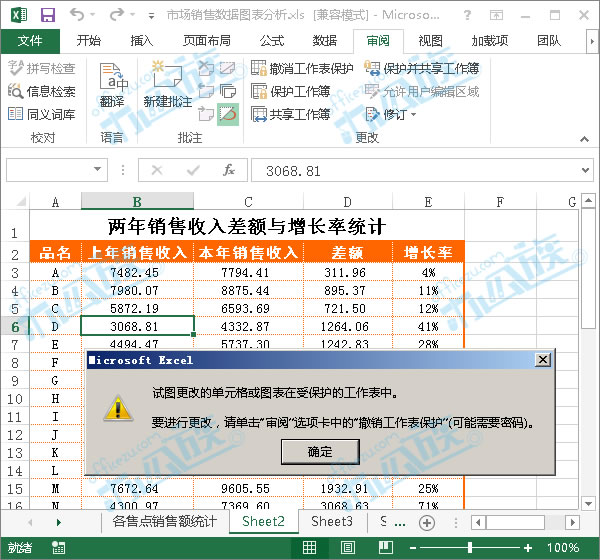Switch to the 插入 ribbon tab

click(142, 41)
